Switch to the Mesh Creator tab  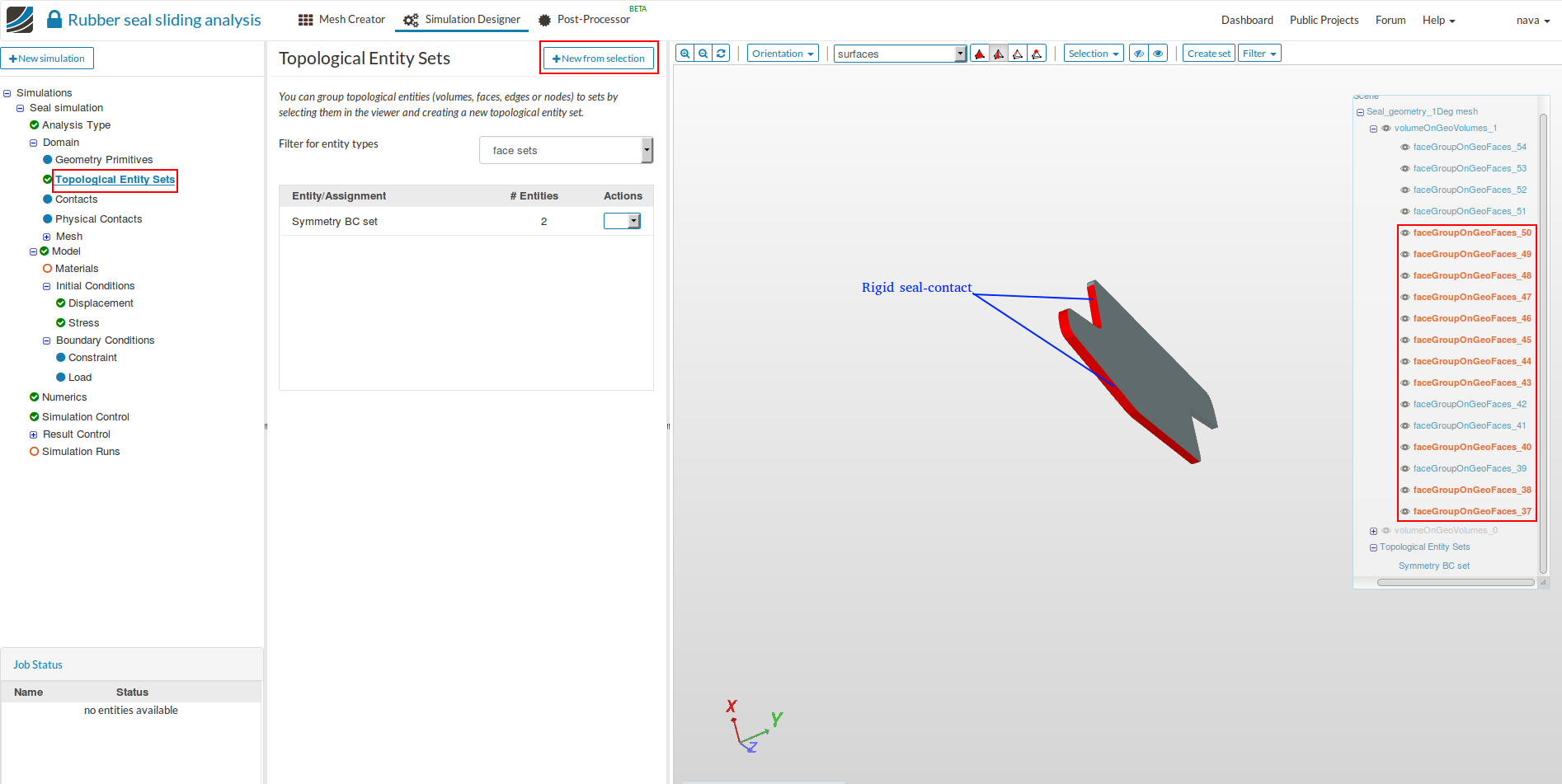click(x=341, y=20)
